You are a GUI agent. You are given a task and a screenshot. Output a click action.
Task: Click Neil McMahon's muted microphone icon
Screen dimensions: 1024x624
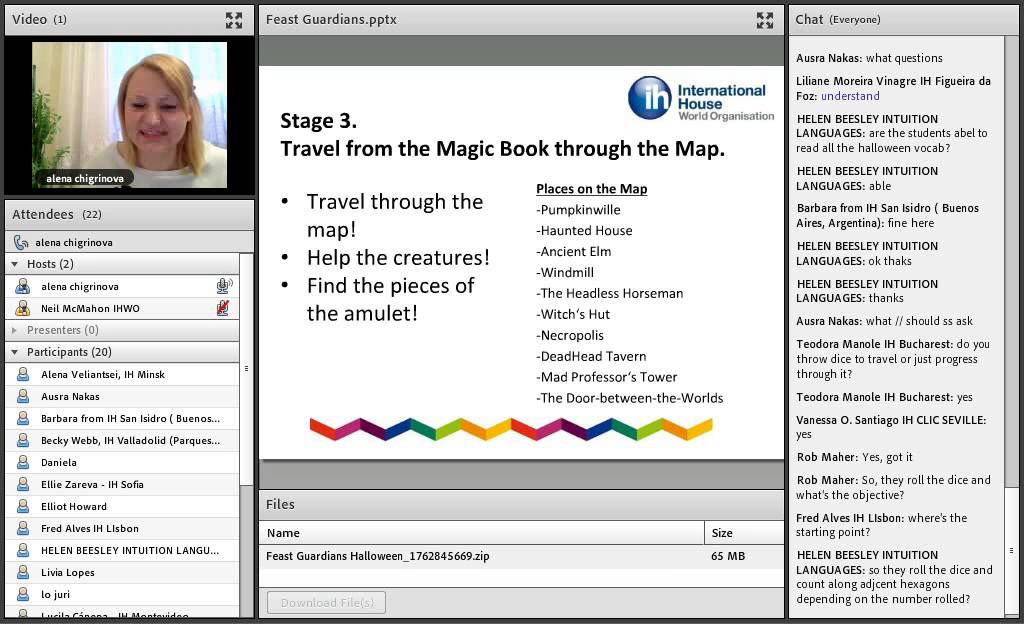[223, 308]
